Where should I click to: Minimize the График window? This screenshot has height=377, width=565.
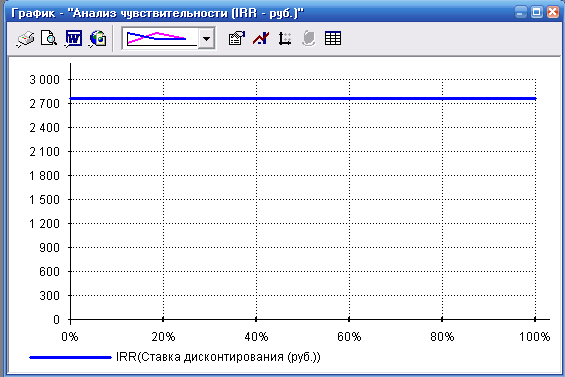point(520,13)
